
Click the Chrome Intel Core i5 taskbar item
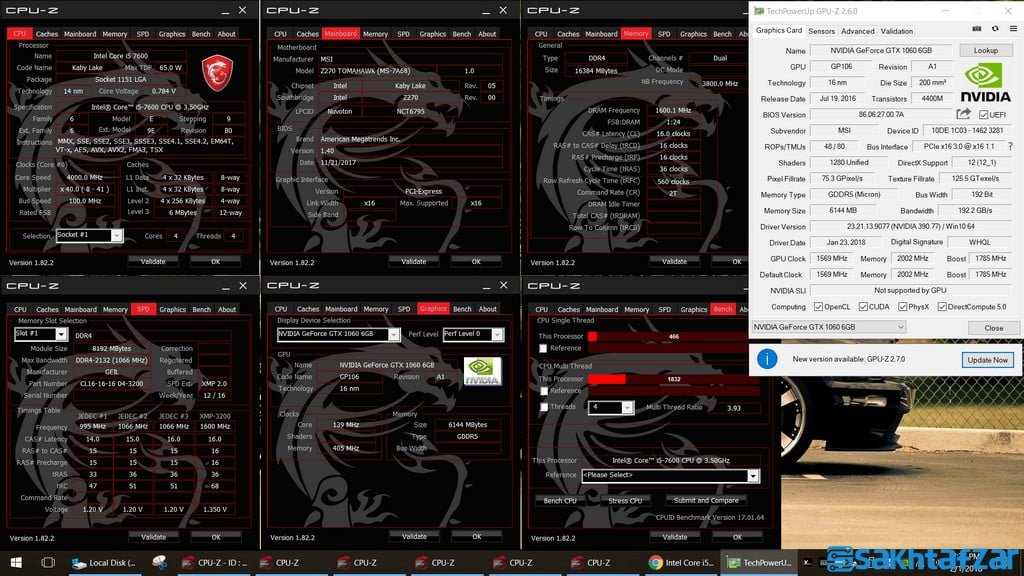click(682, 562)
